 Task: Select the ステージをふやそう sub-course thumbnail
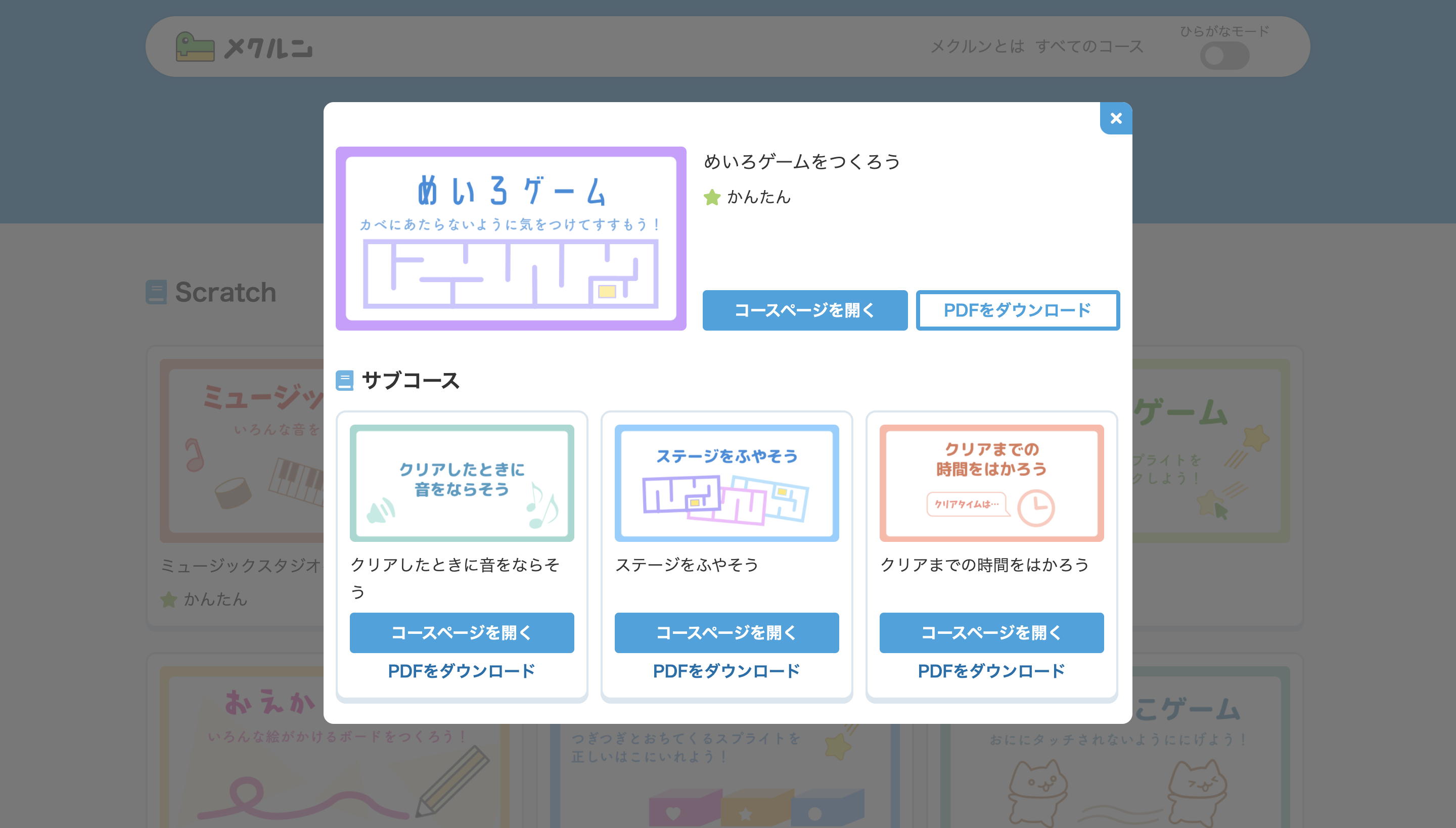click(726, 483)
